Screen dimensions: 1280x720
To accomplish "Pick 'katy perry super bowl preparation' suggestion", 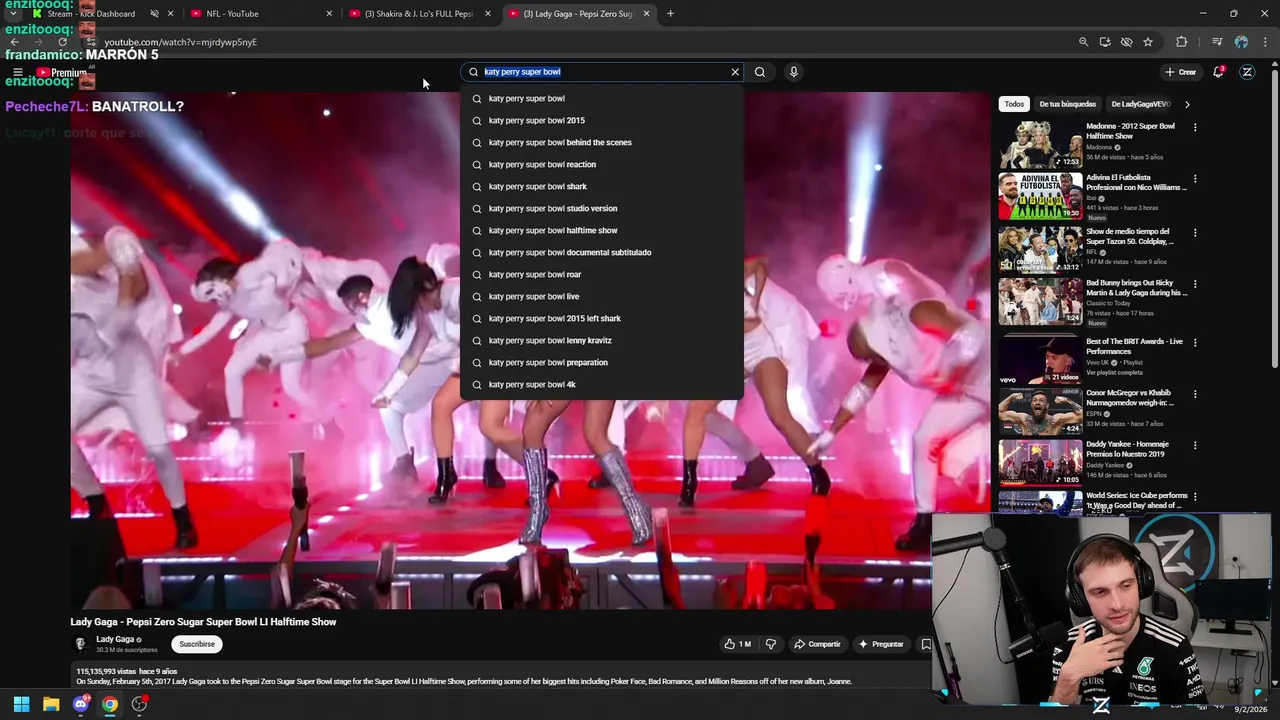I will point(601,362).
